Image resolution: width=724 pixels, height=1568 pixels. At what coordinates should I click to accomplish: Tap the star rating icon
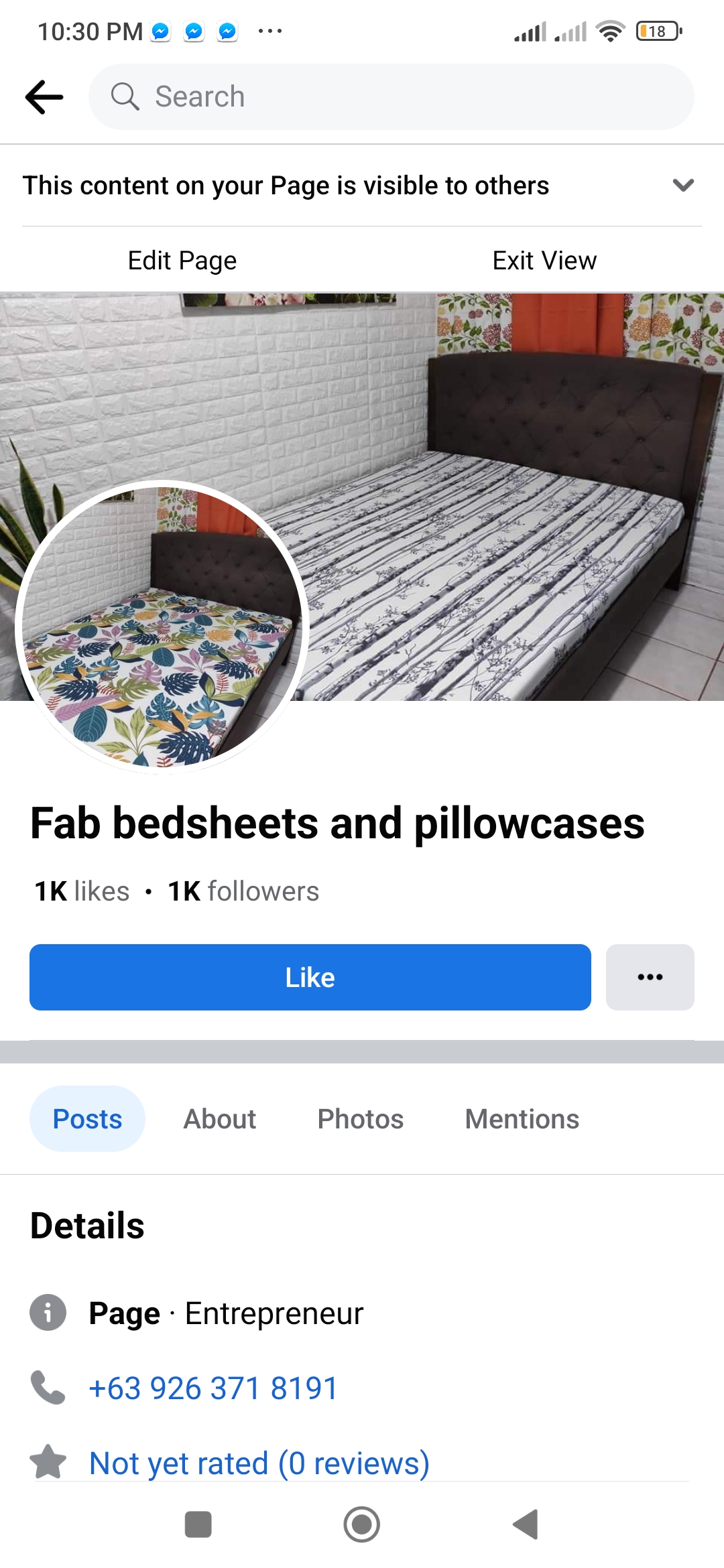(48, 1462)
